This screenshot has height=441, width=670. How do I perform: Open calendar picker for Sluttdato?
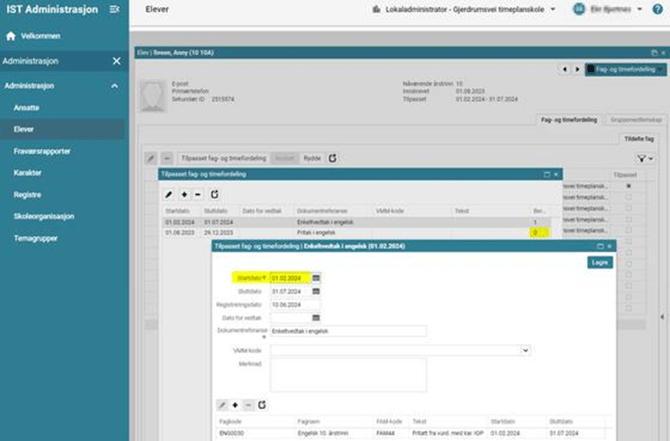316,292
